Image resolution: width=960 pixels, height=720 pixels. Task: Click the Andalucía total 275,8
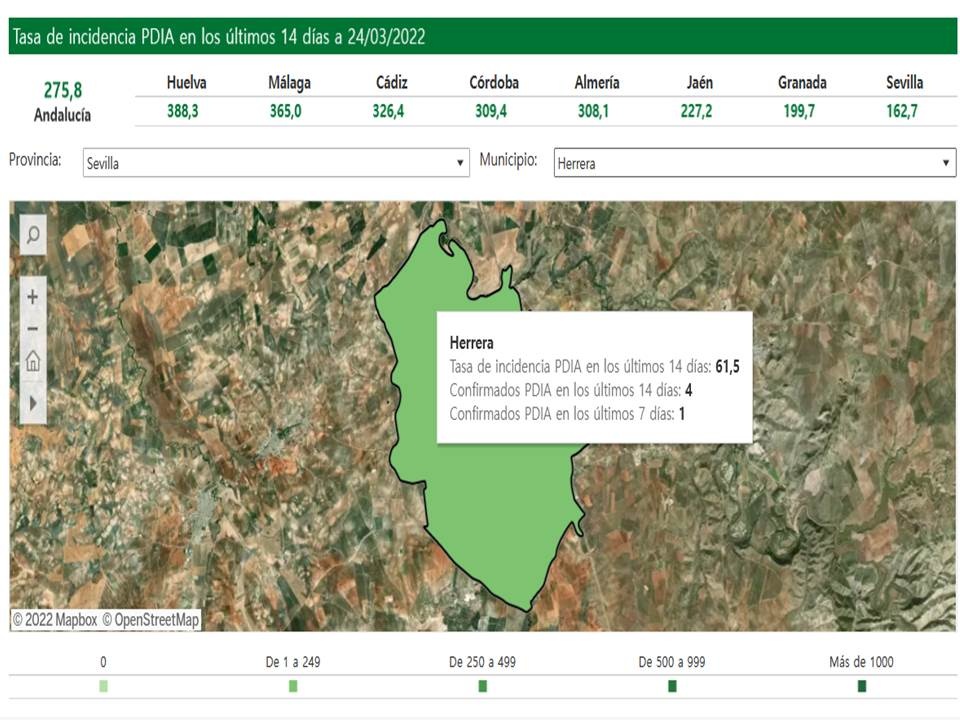click(x=62, y=92)
